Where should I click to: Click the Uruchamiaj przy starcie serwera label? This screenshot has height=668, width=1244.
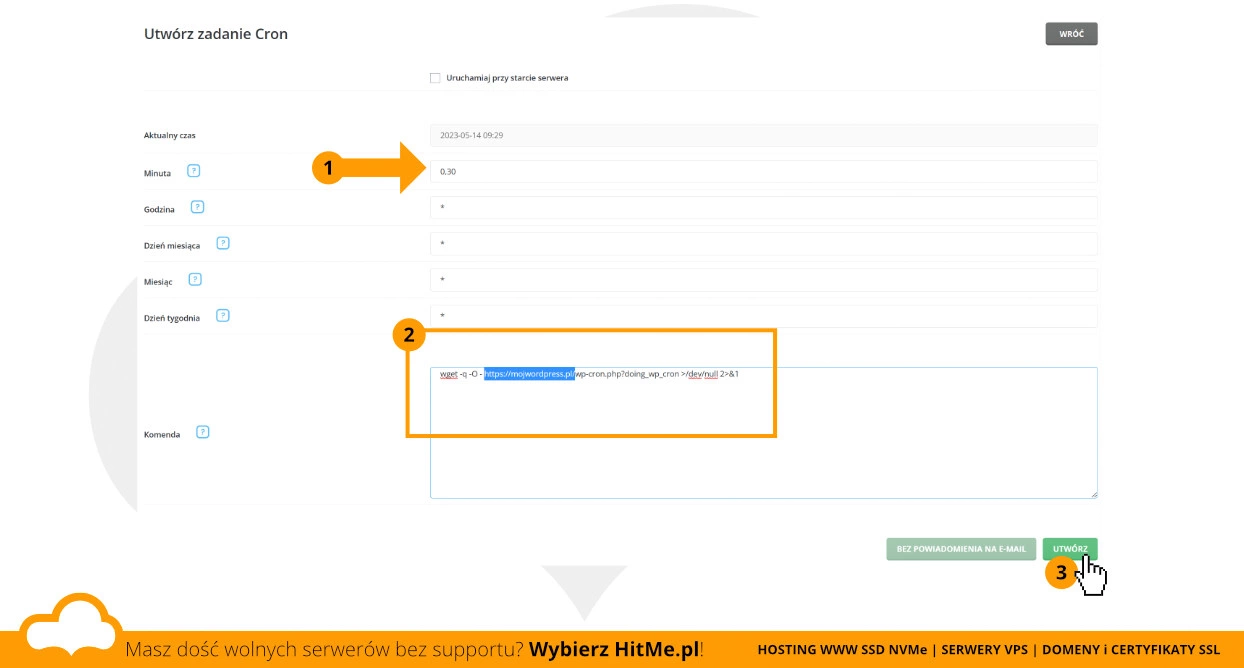pos(507,78)
